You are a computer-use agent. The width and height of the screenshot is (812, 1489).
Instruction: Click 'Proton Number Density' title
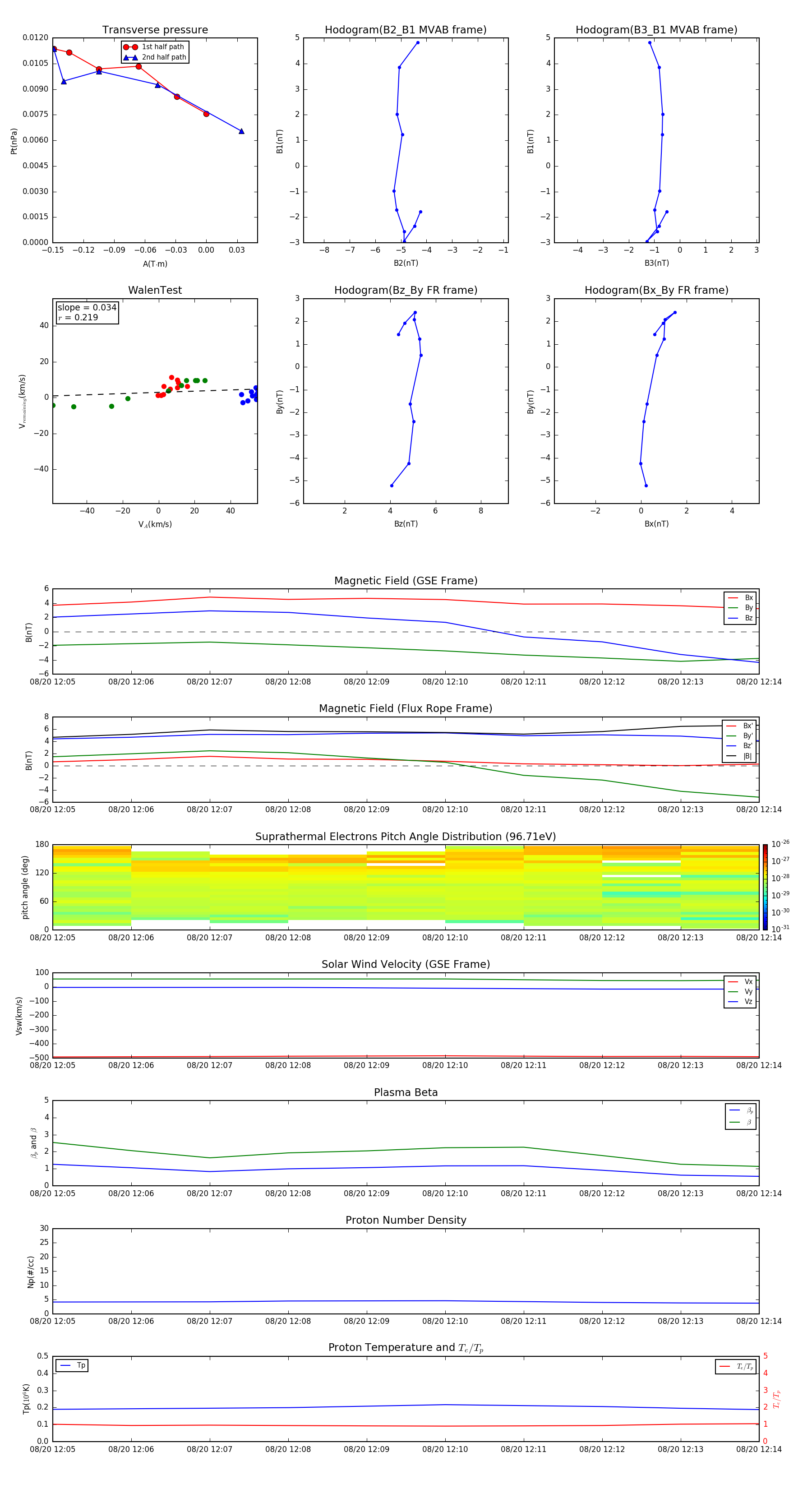(406, 1220)
